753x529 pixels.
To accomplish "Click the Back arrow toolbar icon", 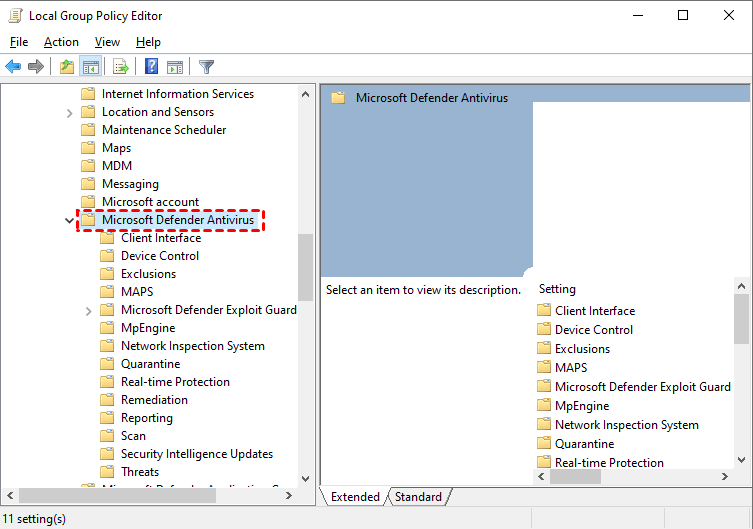I will (x=13, y=66).
